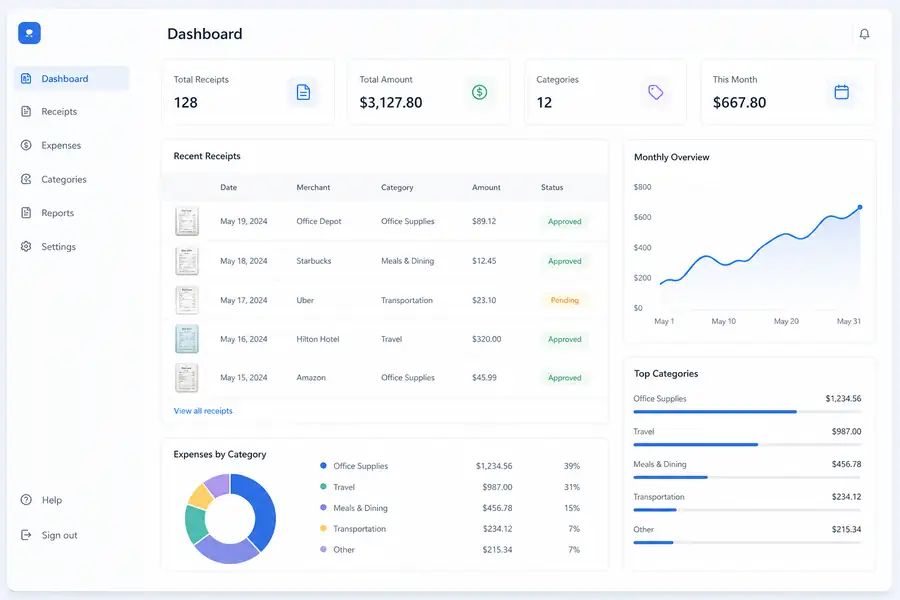Screen dimensions: 900x600
Task: Click Approved status for Hilton Hotel
Action: point(564,339)
